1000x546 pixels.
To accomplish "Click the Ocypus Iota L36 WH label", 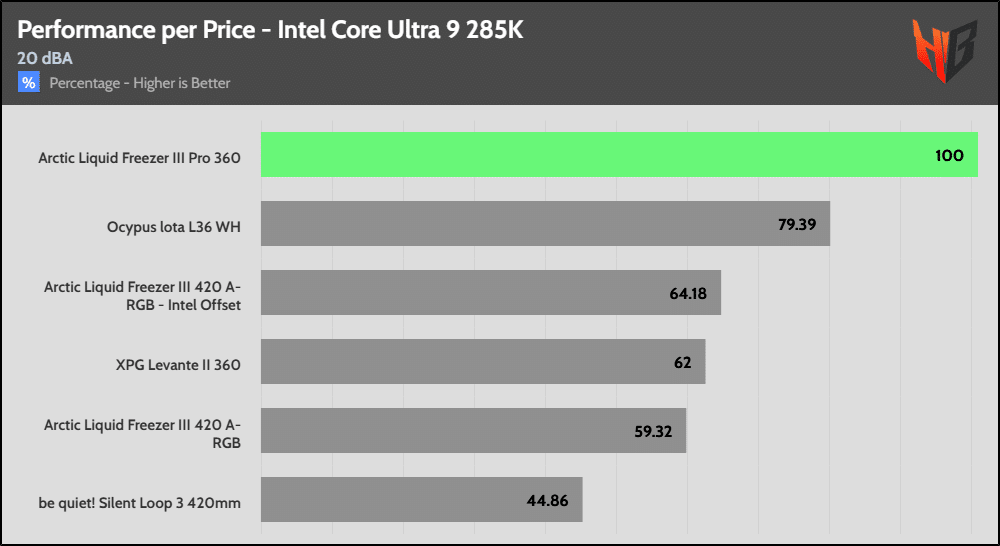I will [174, 227].
